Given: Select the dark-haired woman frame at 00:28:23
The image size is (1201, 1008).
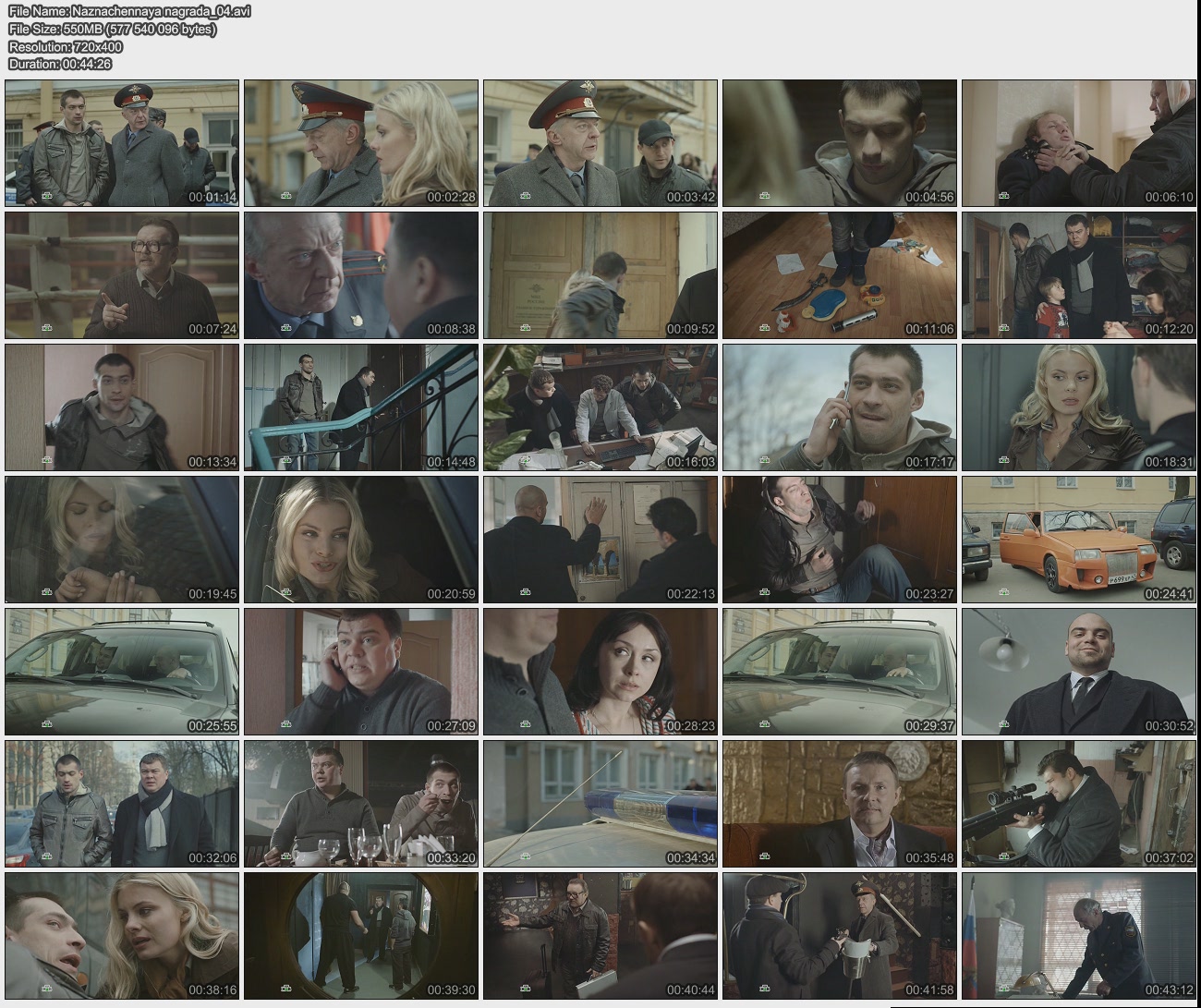Looking at the screenshot, I should pyautogui.click(x=600, y=672).
